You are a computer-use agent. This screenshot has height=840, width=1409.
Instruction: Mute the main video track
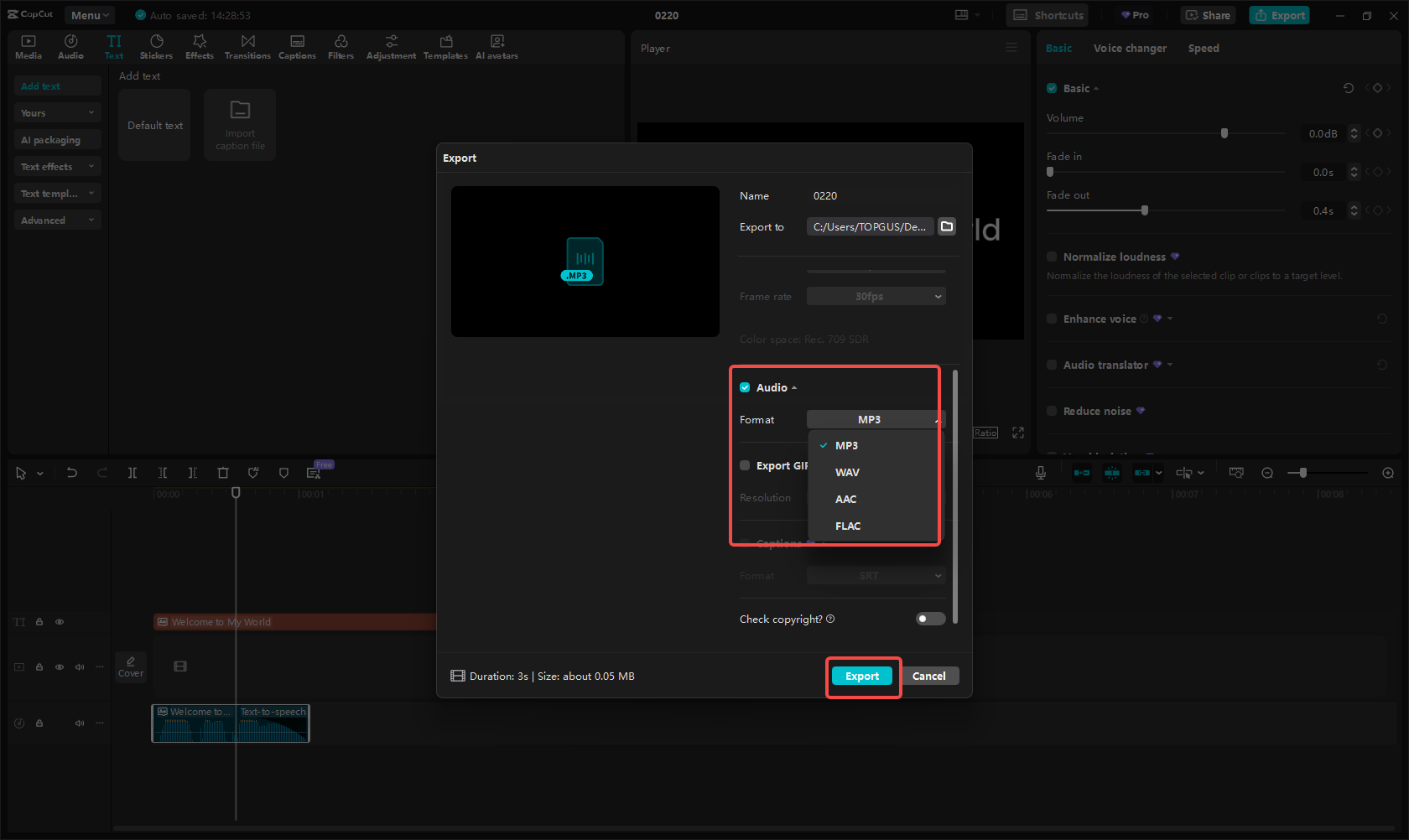click(x=80, y=667)
